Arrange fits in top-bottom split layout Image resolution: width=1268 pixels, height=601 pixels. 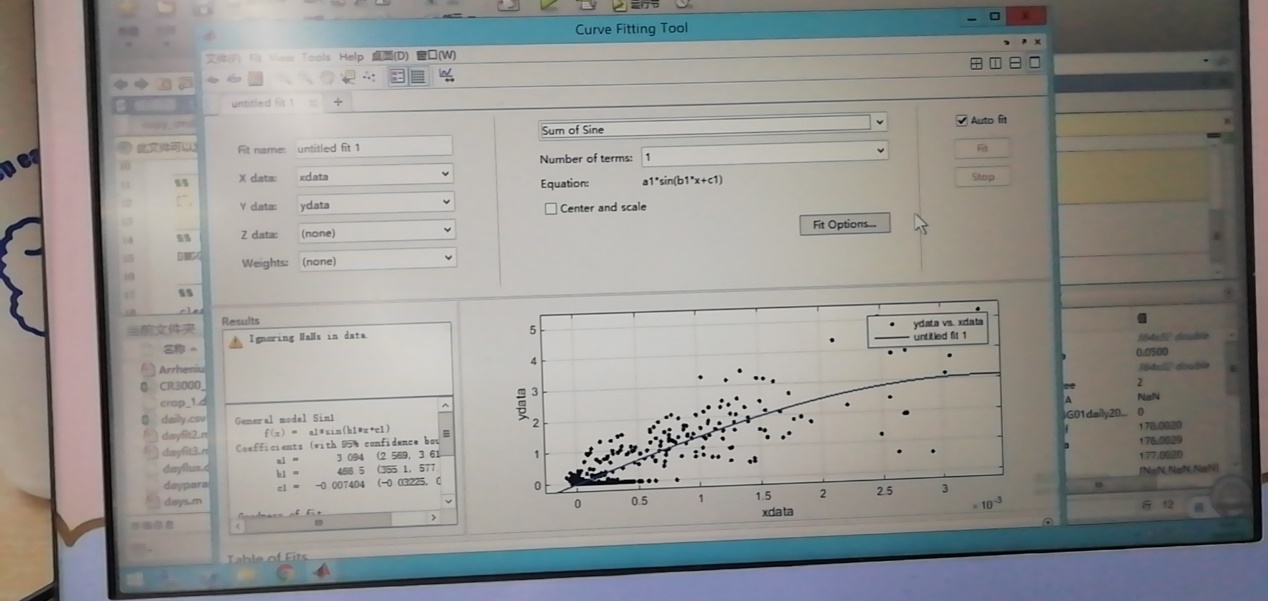tap(1015, 63)
